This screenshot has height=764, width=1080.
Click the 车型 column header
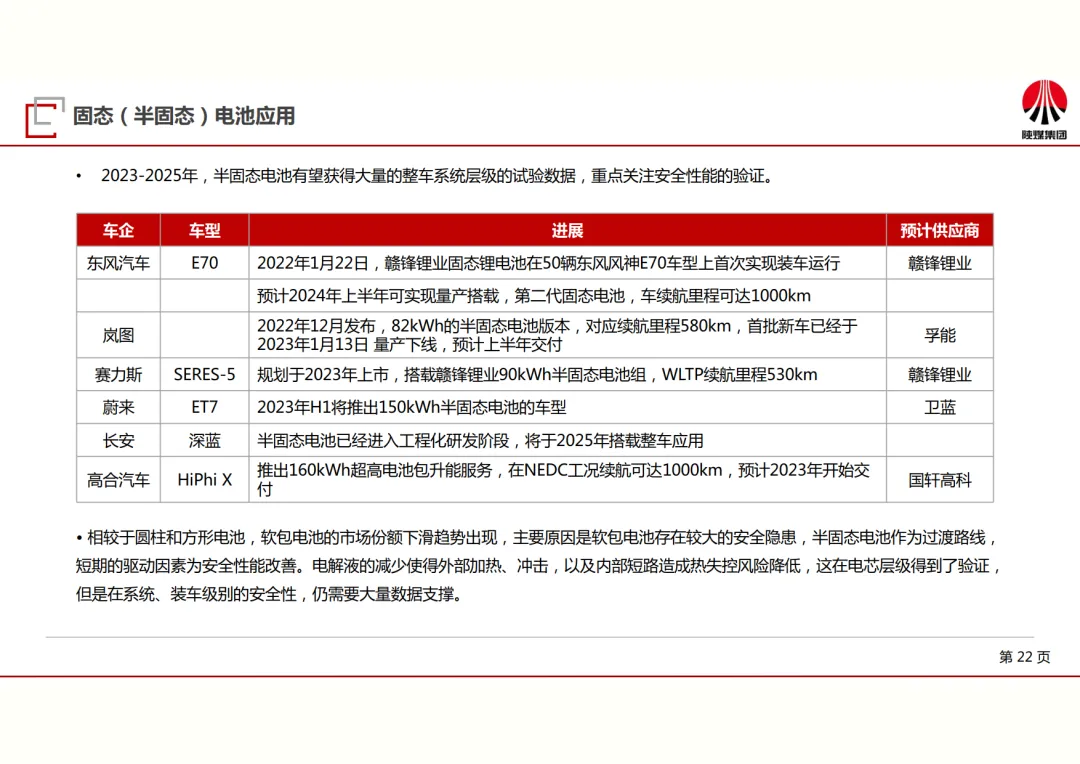(x=205, y=230)
